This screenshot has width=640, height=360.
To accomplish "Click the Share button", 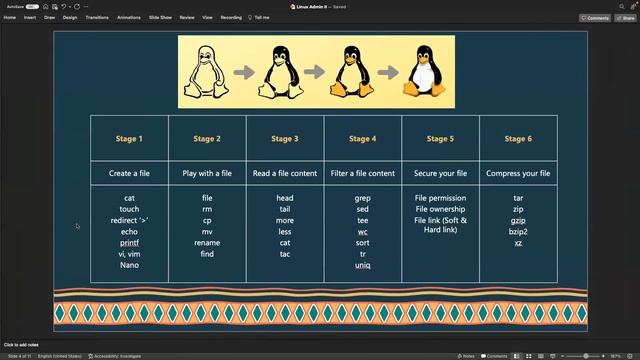I will click(x=626, y=18).
